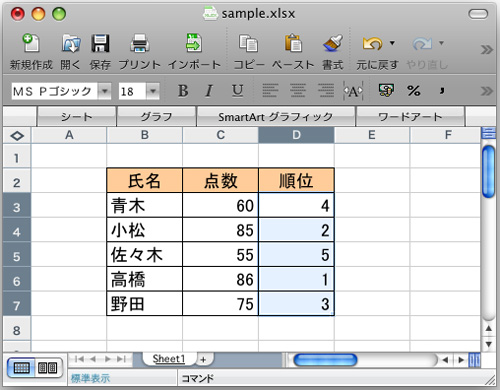Toggle underline formatting
The width and height of the screenshot is (500, 390).
pyautogui.click(x=237, y=91)
